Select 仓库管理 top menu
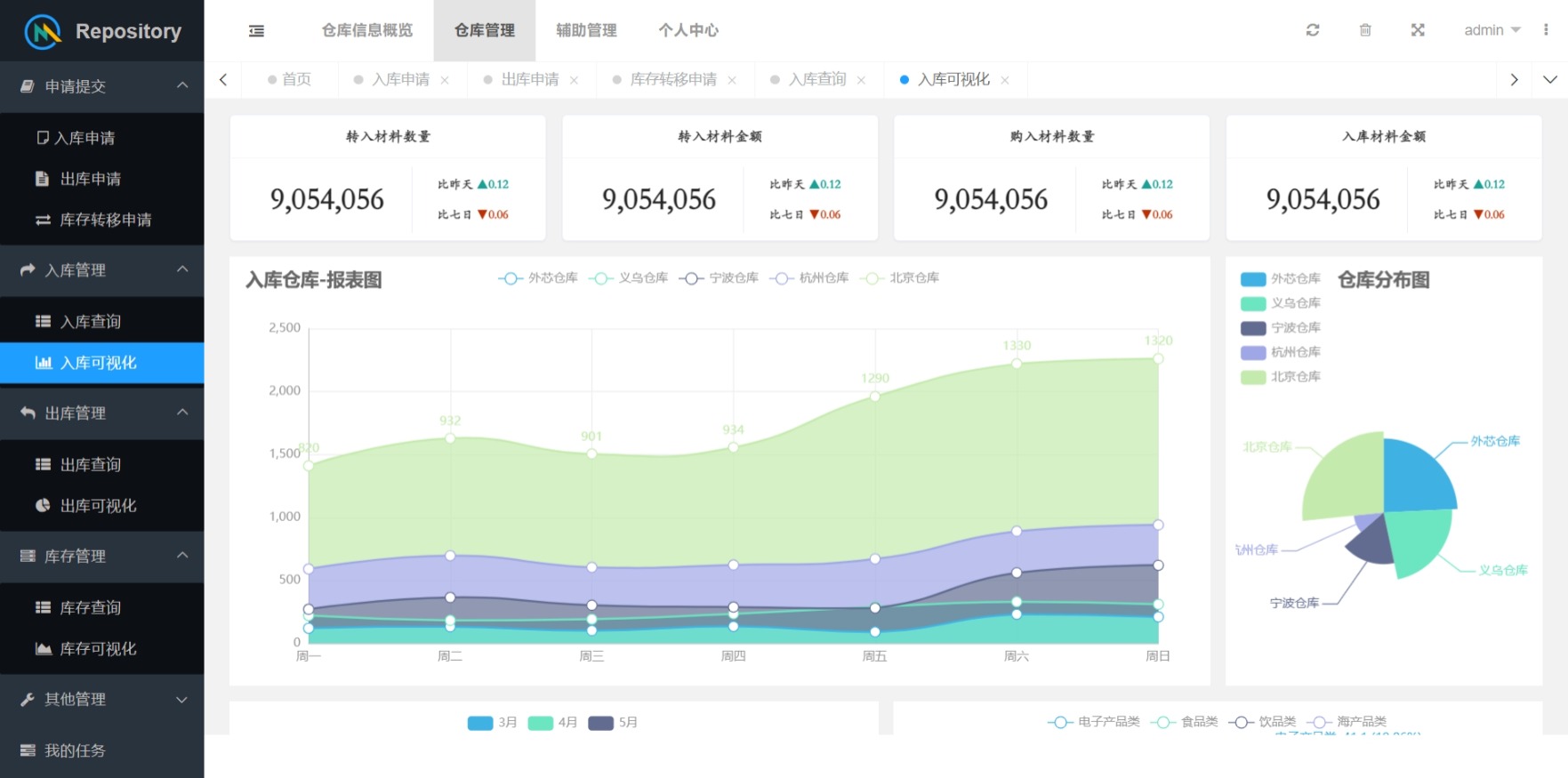Image resolution: width=1568 pixels, height=778 pixels. (x=485, y=30)
